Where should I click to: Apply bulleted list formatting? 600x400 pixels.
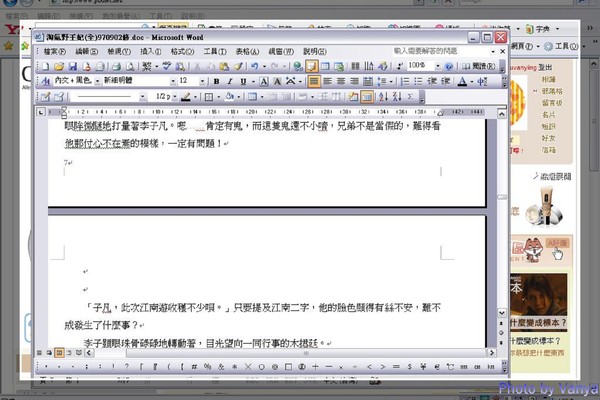[418, 81]
